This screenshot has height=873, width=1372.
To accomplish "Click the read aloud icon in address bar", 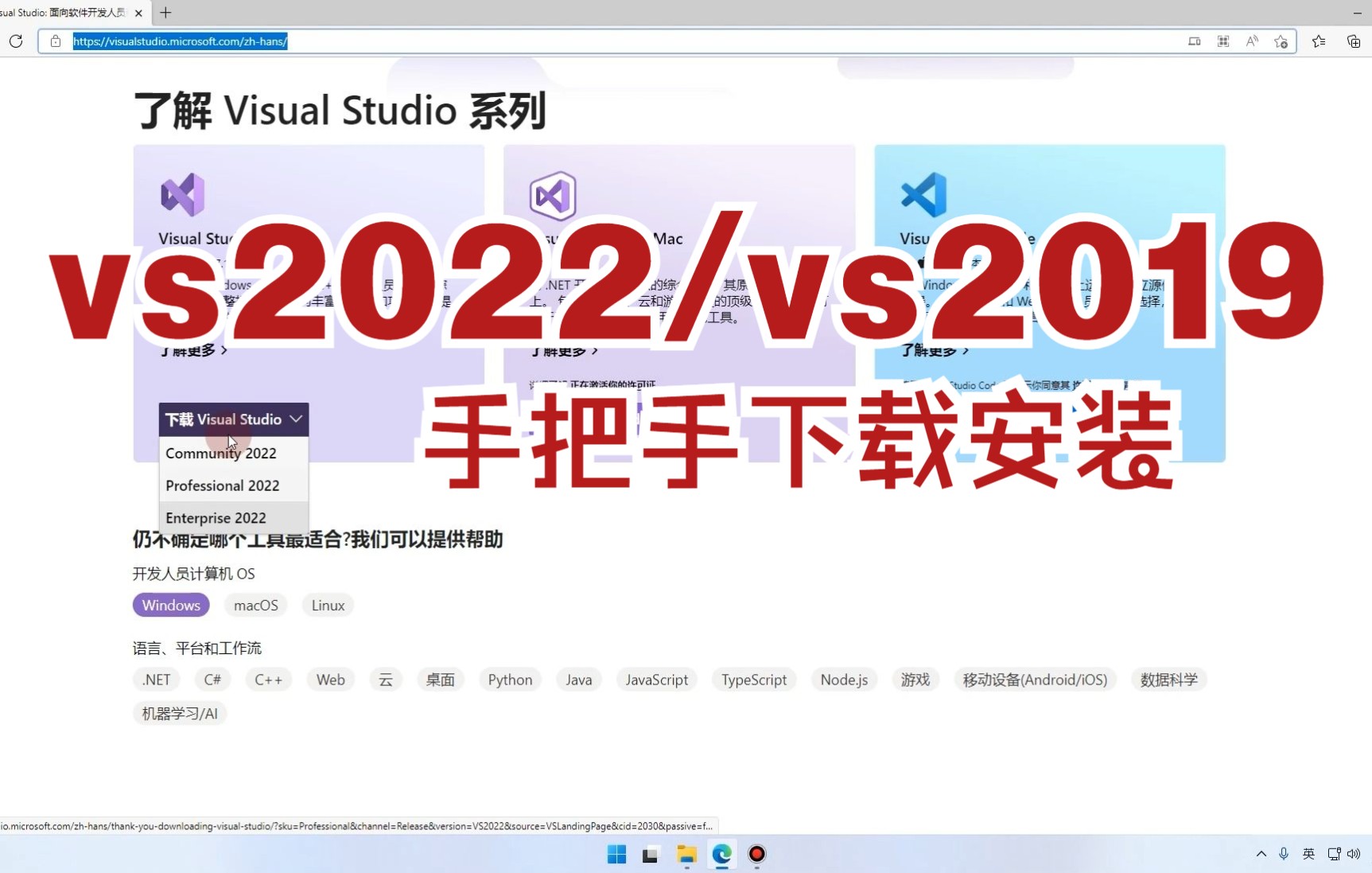I will (x=1252, y=41).
